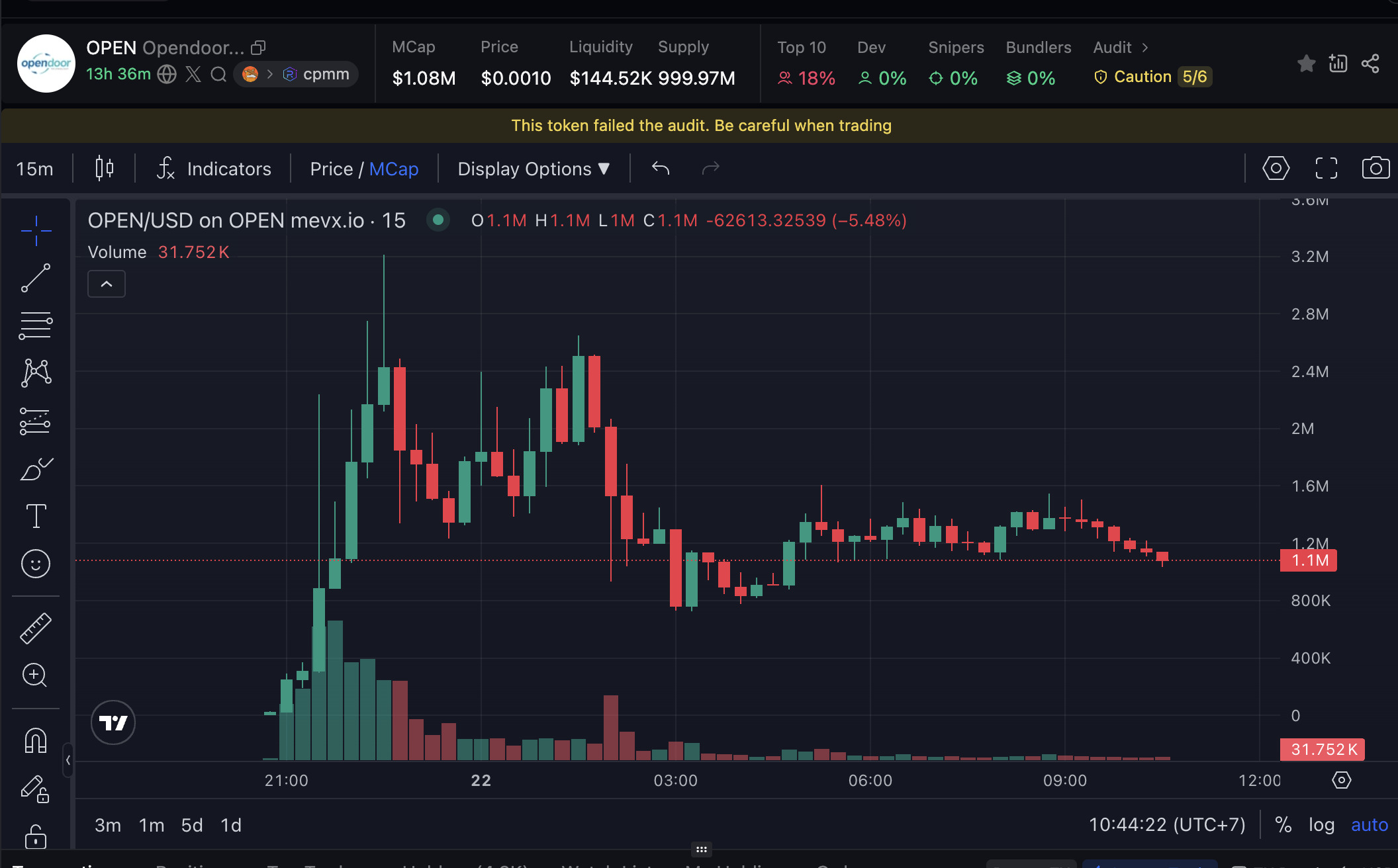Toggle stay in drawing mode
The image size is (1398, 868).
tap(36, 788)
